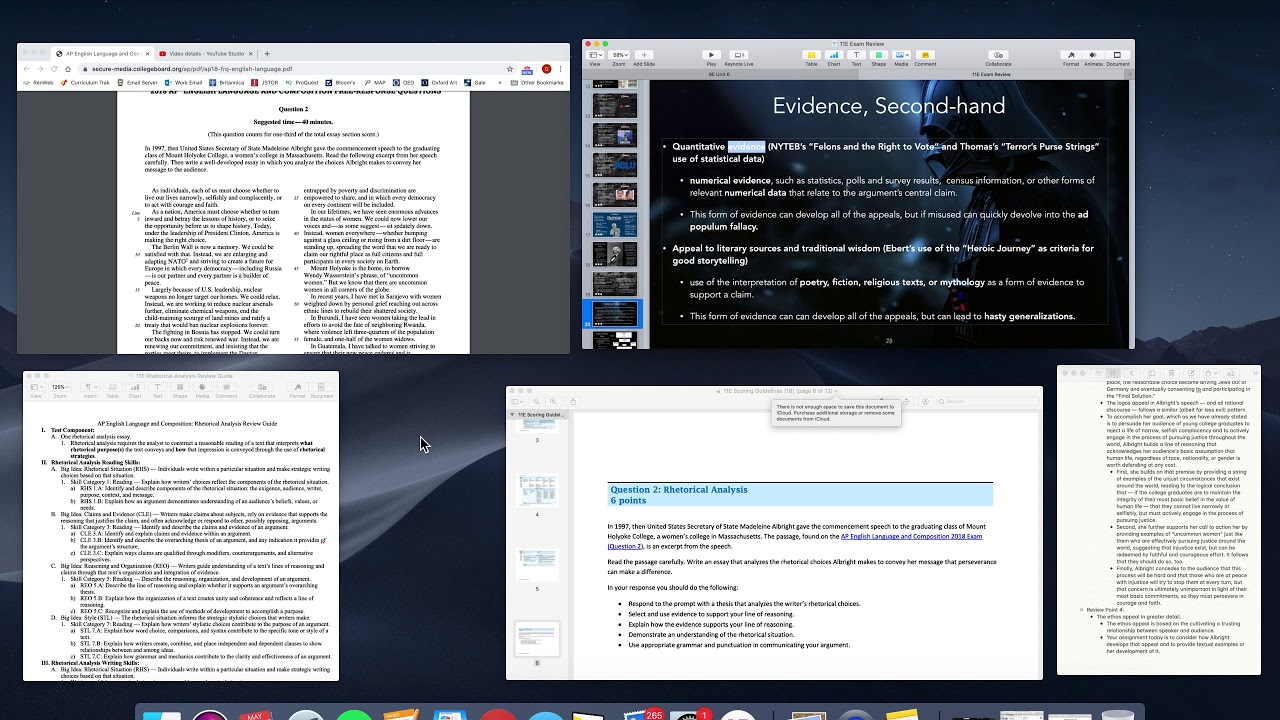This screenshot has height=720, width=1280.
Task: Bookmark this page with the star icon
Action: pos(509,69)
